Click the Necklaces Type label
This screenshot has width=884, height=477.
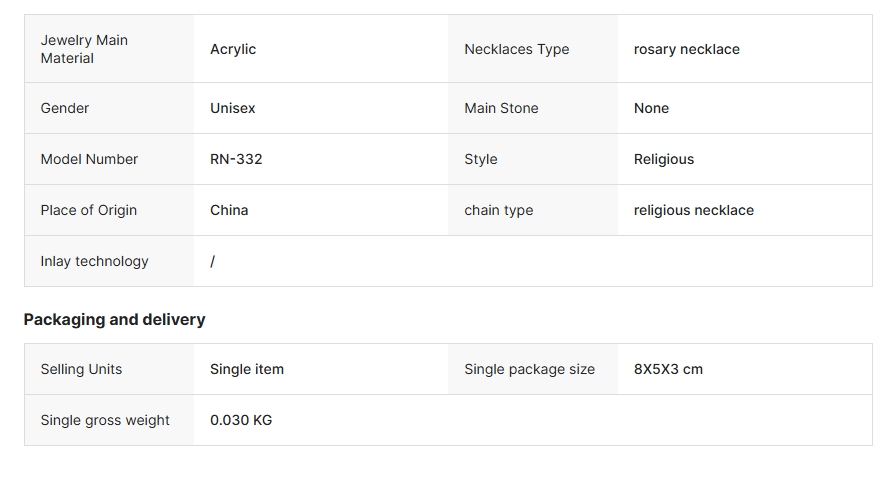[516, 49]
